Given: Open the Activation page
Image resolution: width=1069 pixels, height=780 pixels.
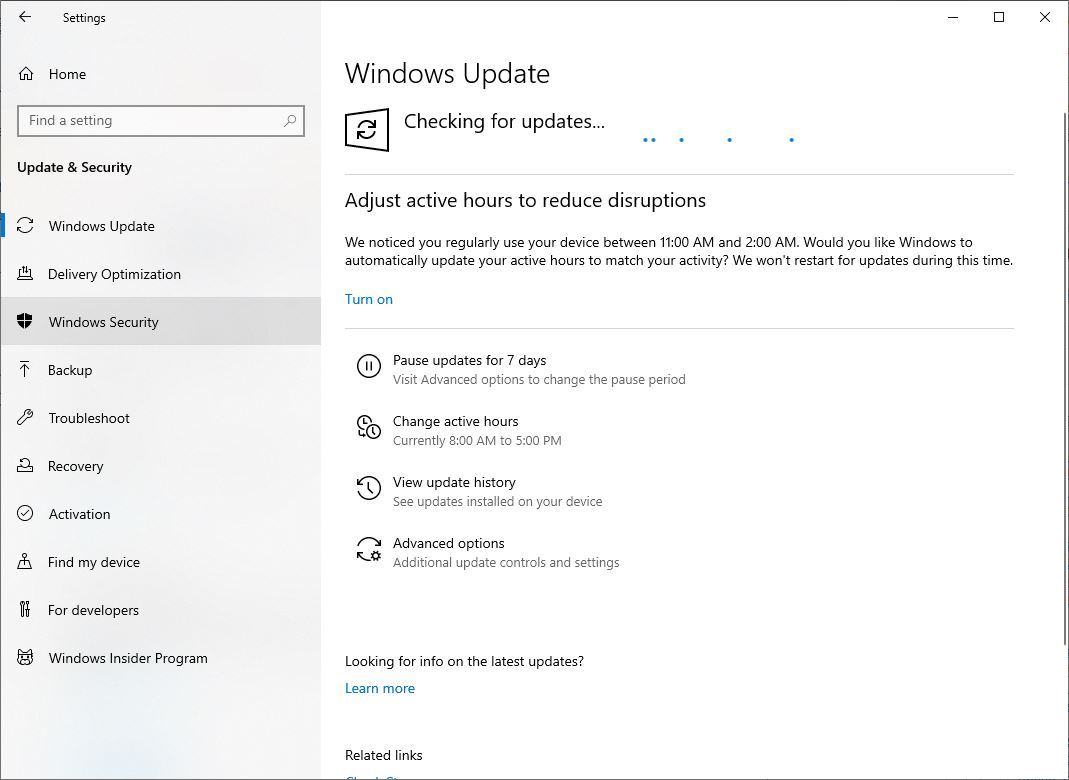Looking at the screenshot, I should 161,514.
